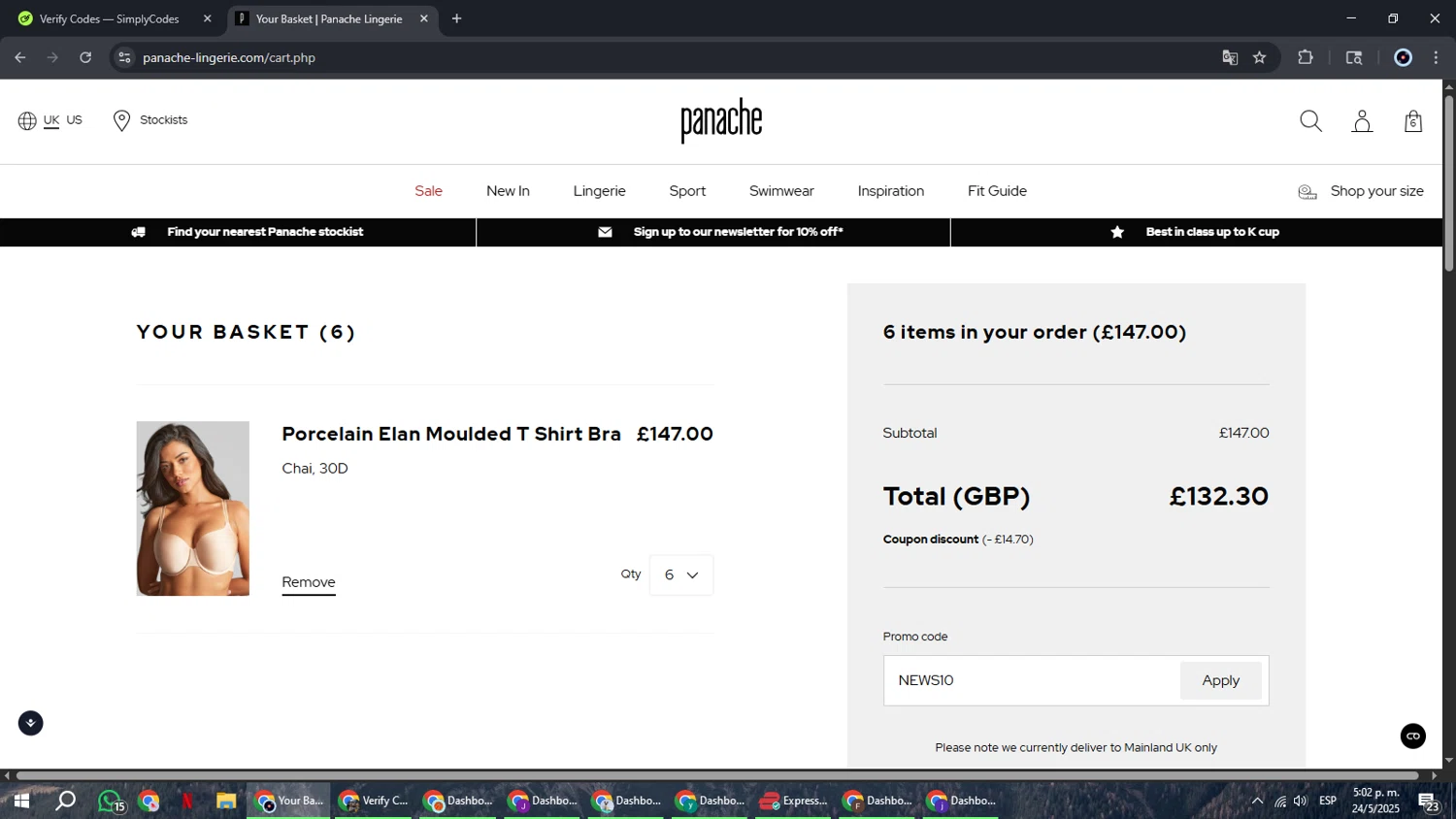The image size is (1456, 819).
Task: Click the browser back arrow
Action: point(20,57)
